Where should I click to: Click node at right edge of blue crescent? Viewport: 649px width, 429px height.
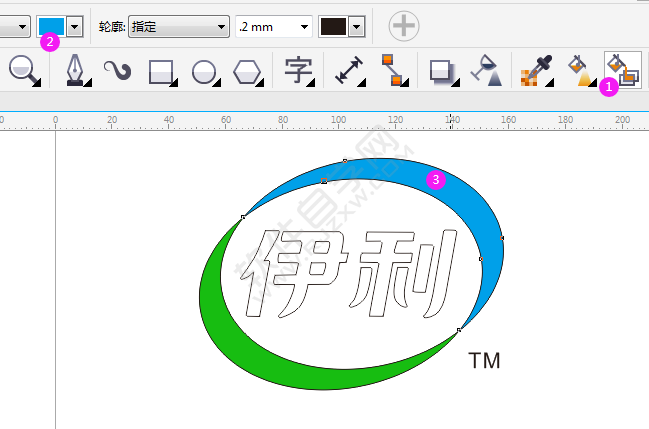coord(502,238)
